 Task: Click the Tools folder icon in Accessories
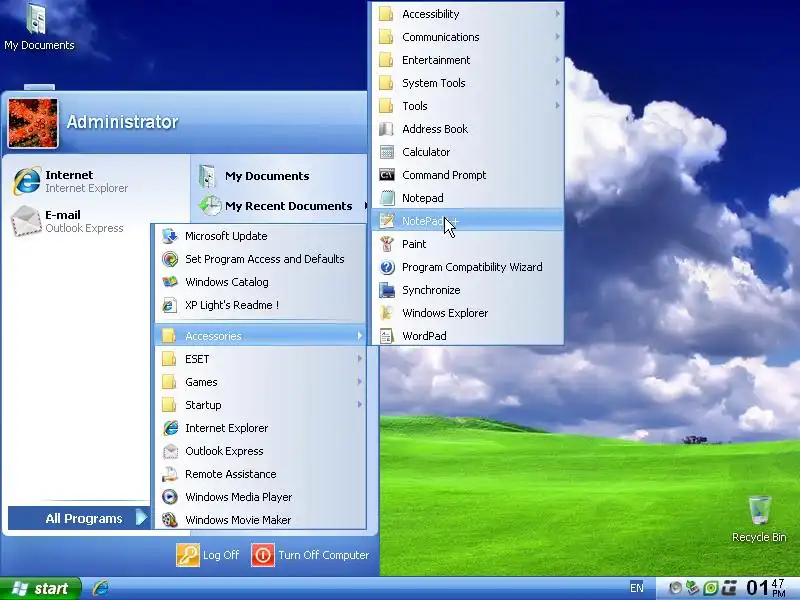(387, 106)
